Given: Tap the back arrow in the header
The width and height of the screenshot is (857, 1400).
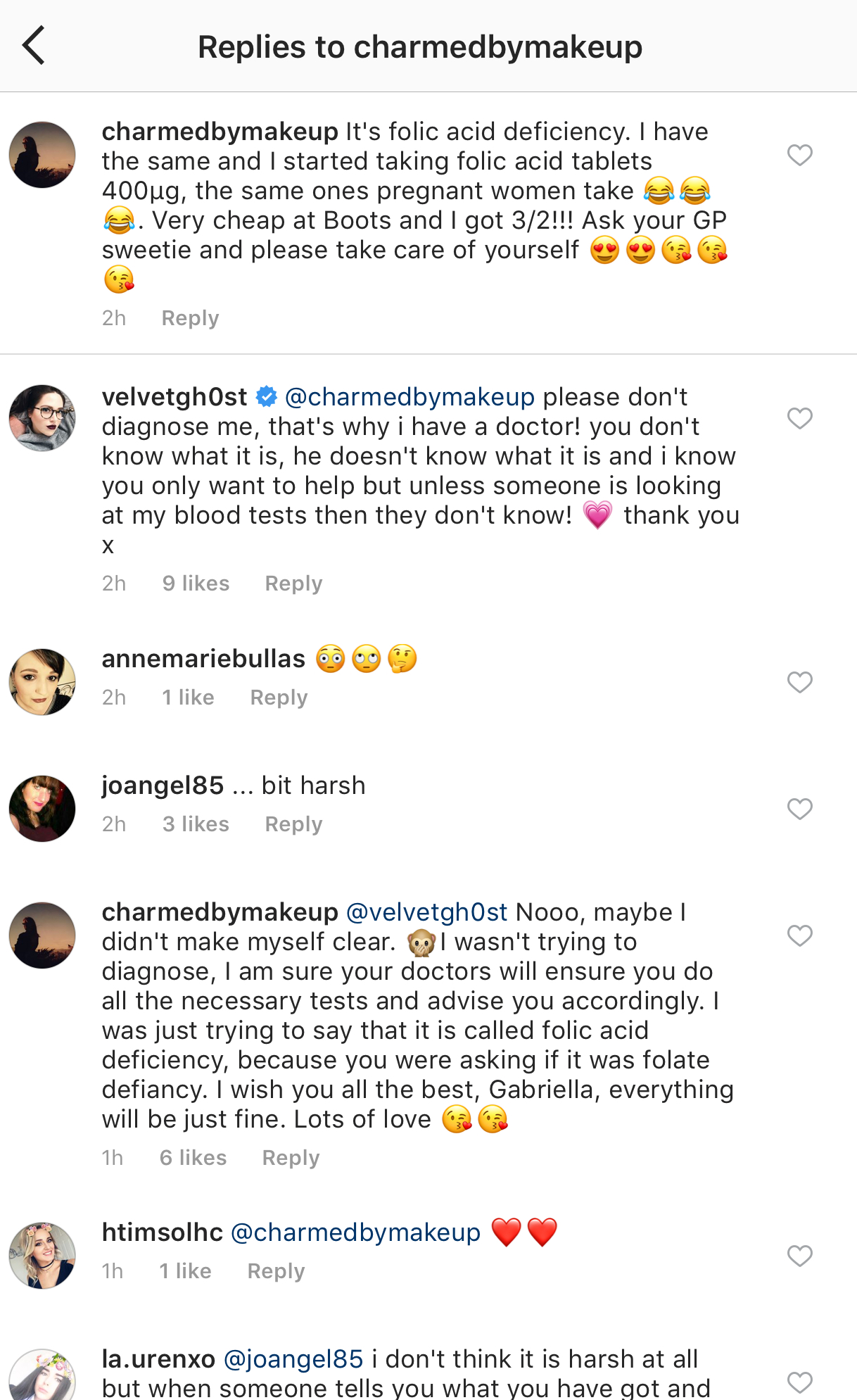Looking at the screenshot, I should click(34, 46).
